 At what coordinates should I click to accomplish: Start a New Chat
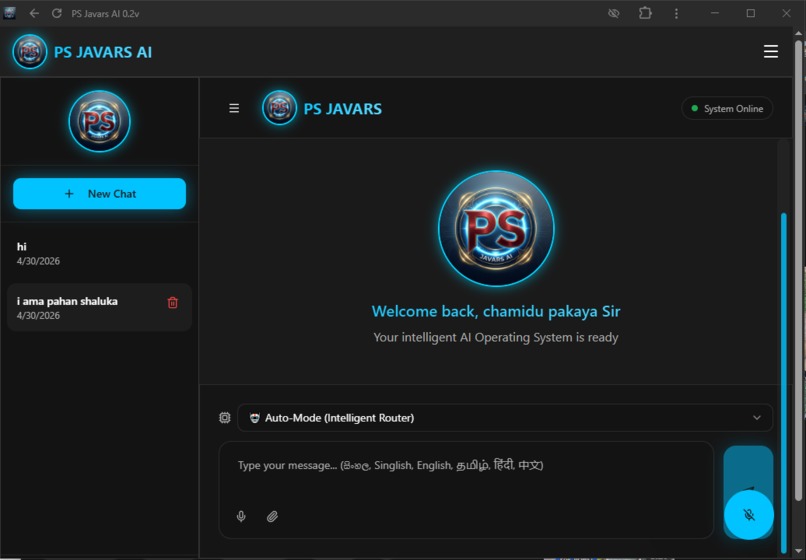99,194
